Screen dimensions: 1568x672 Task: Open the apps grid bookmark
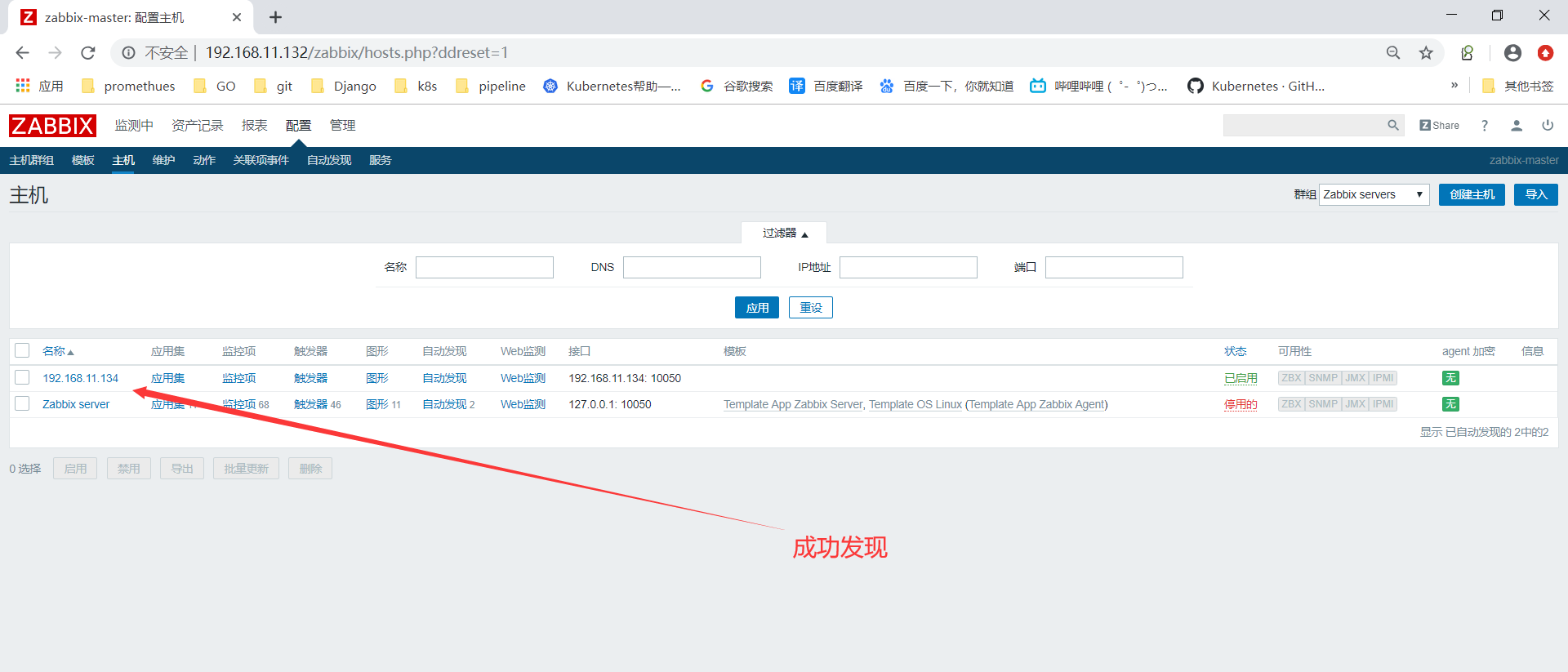(x=39, y=86)
